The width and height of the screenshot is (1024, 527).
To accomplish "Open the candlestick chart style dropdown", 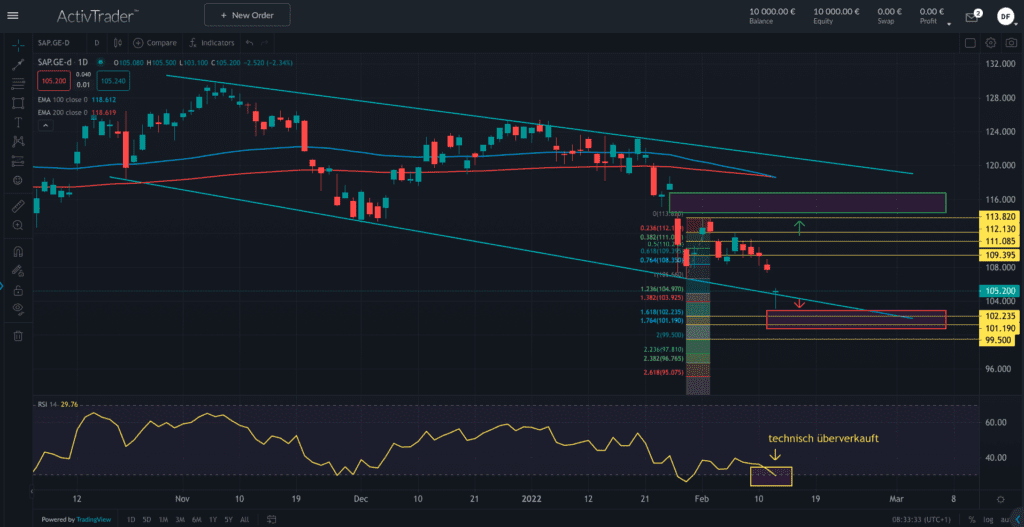I will point(120,43).
